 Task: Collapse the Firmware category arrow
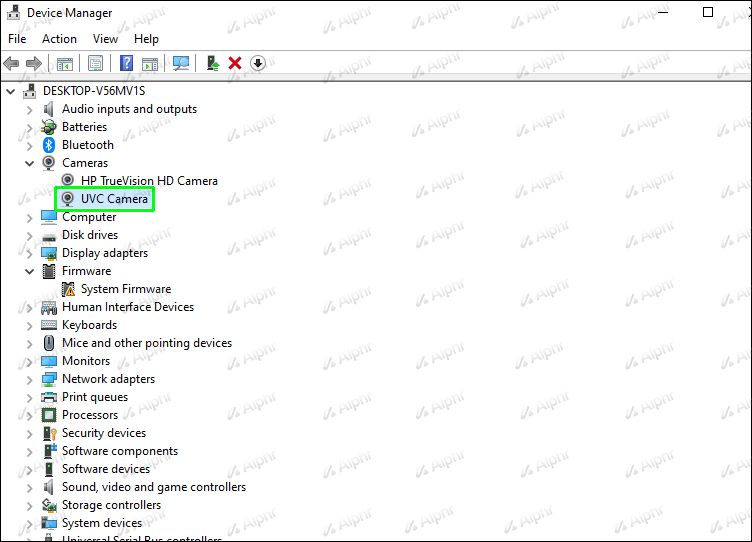pos(30,271)
